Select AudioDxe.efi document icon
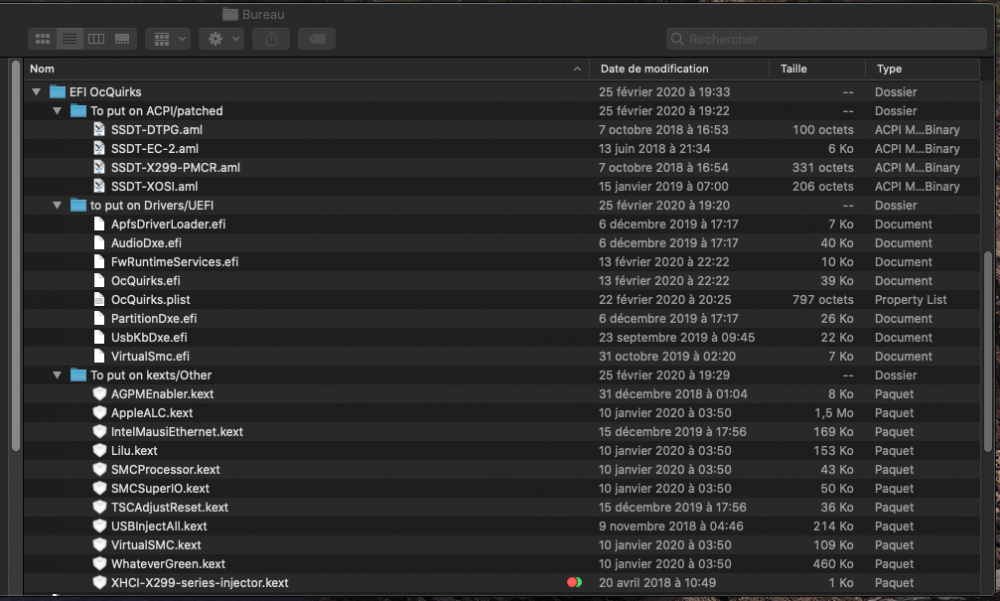Screen dimensions: 1000x601 (99, 243)
